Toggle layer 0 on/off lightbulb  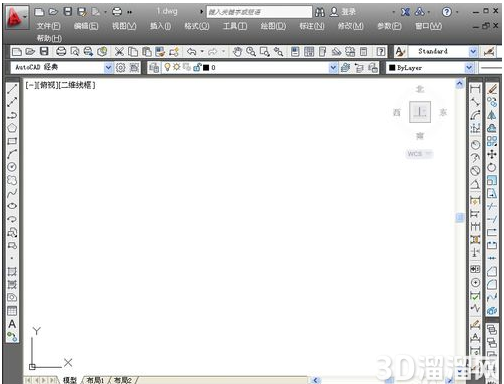167,67
